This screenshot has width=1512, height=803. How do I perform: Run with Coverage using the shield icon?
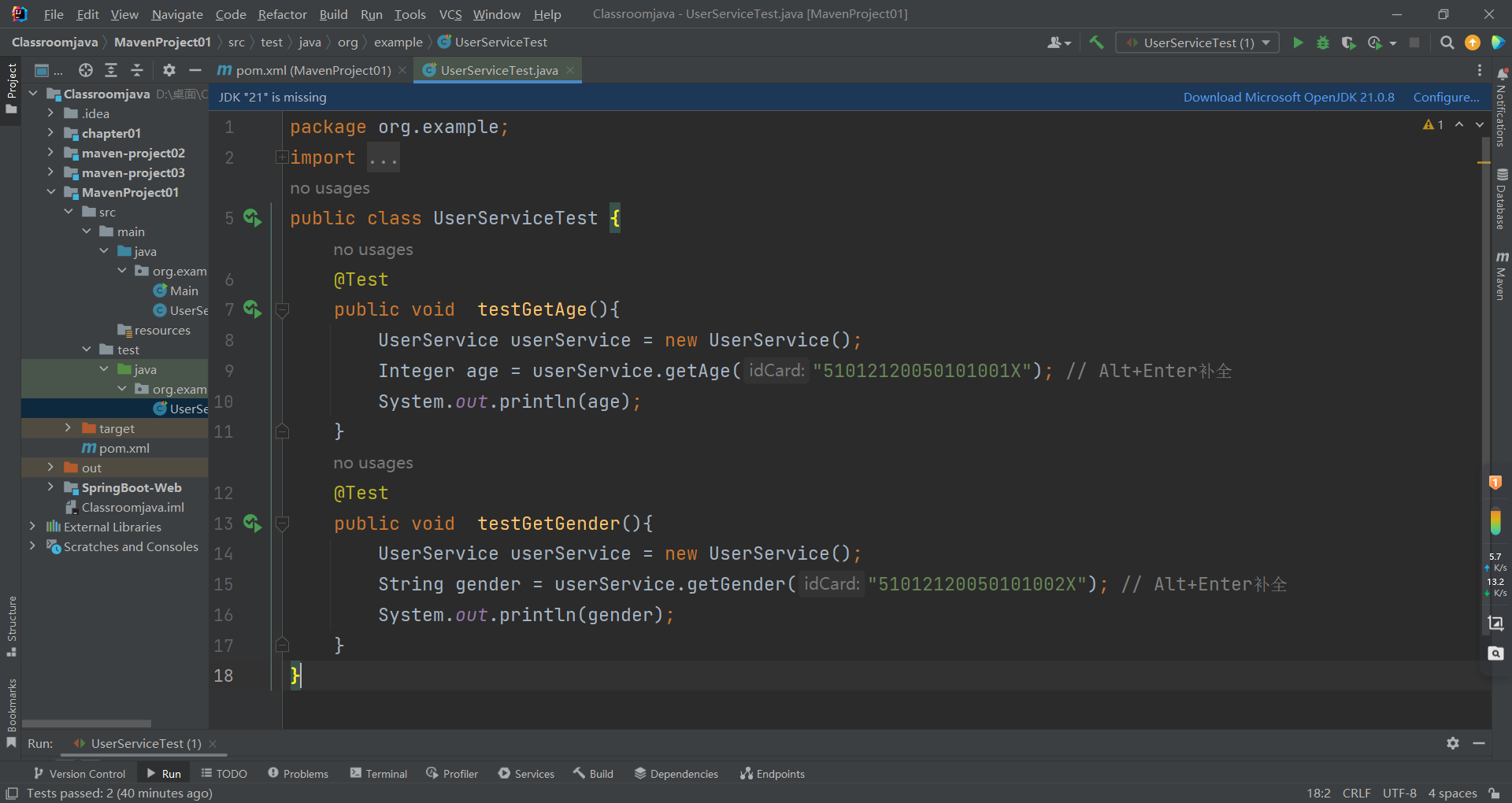(1348, 43)
